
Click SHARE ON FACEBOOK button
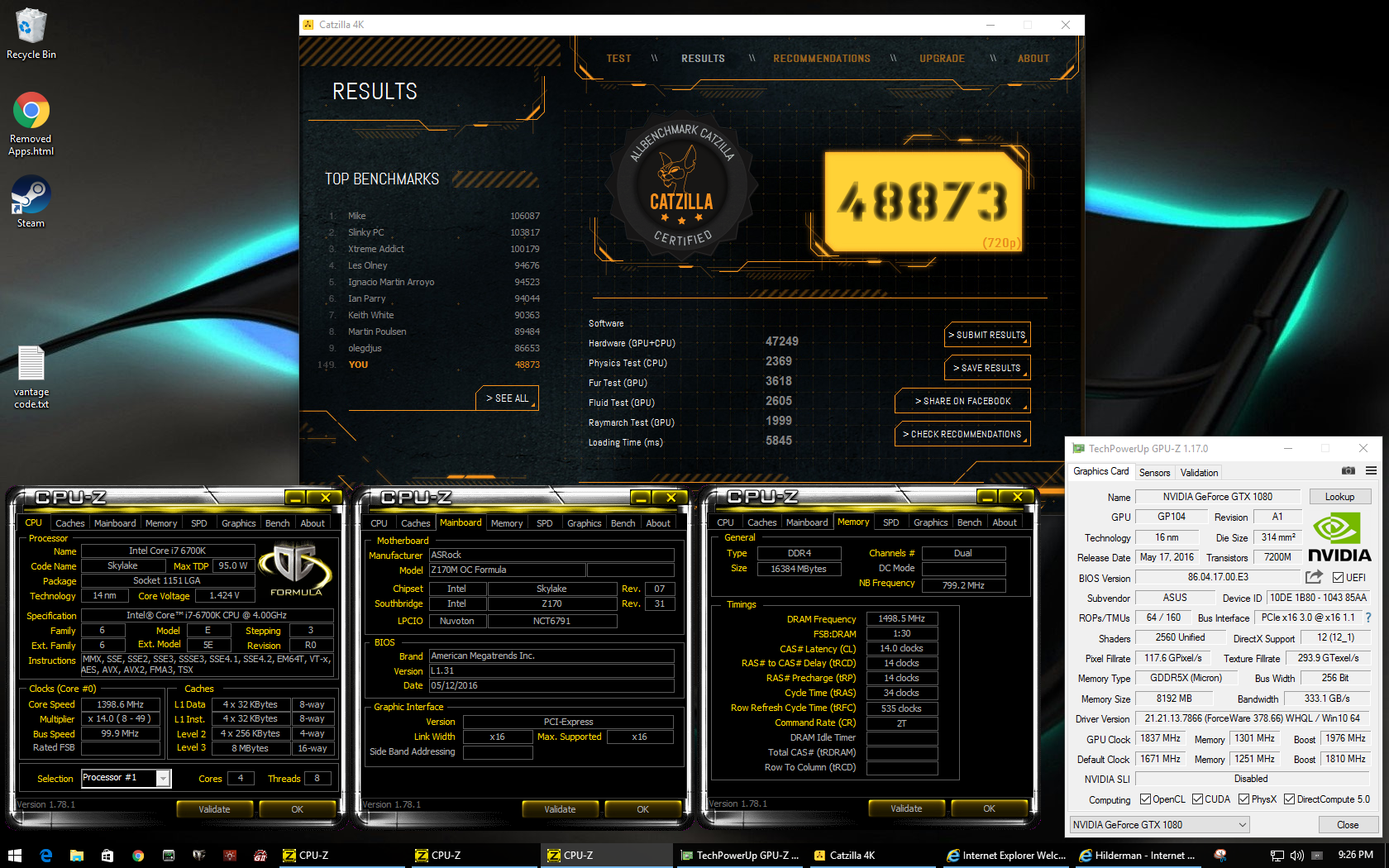point(962,401)
